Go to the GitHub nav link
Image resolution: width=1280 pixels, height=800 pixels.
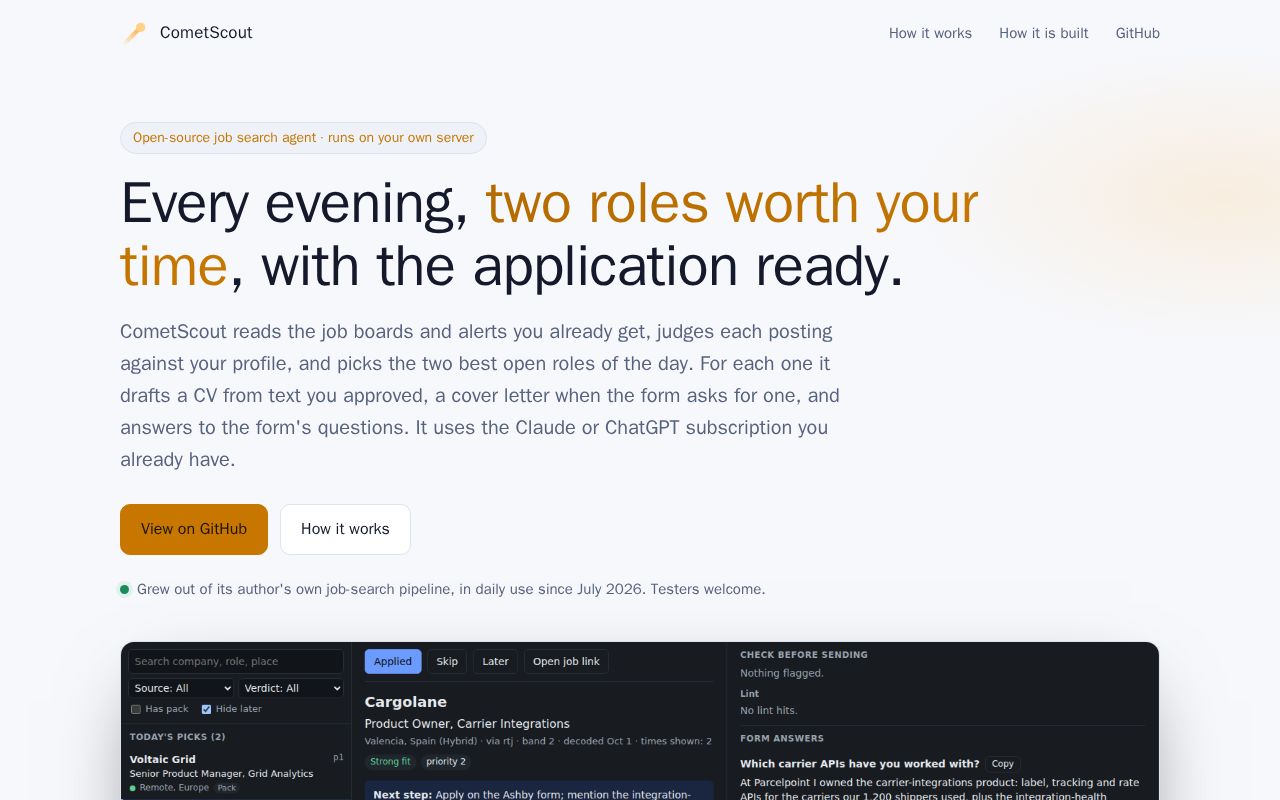(1138, 33)
